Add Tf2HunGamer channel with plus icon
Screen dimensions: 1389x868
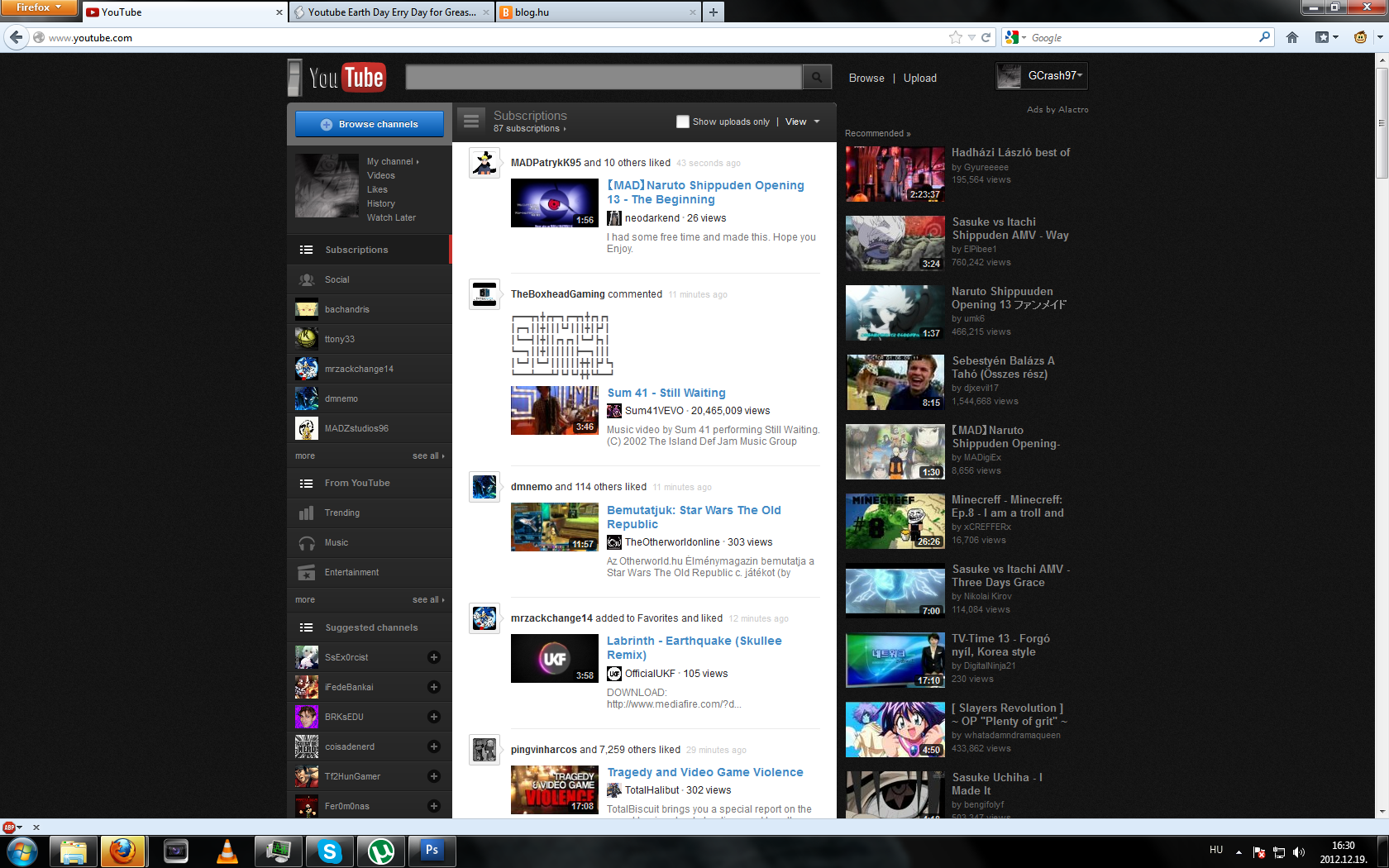(x=433, y=776)
